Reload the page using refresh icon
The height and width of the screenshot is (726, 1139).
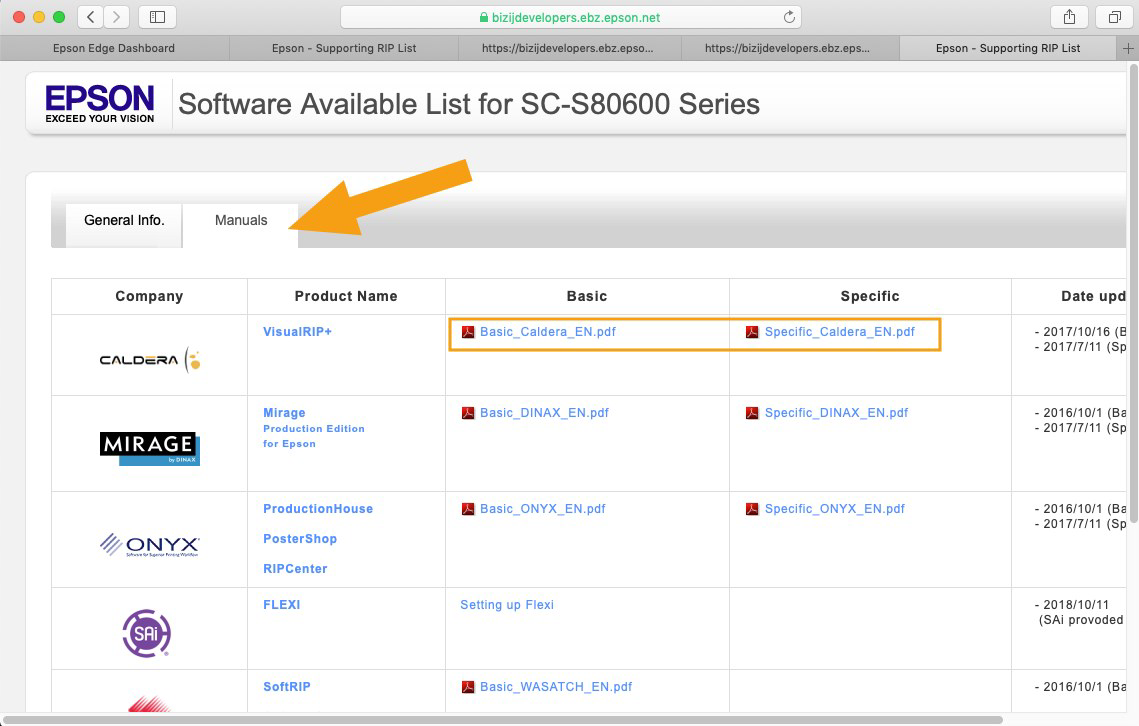coord(789,17)
